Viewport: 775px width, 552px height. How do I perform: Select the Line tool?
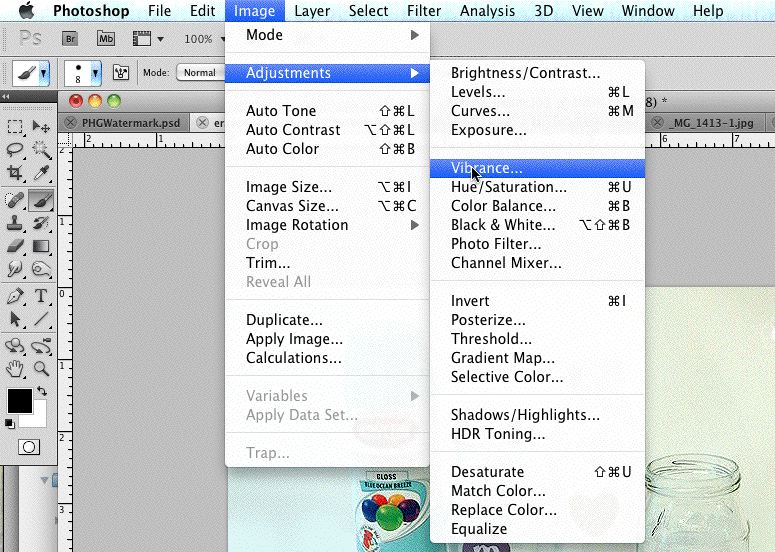(x=41, y=319)
